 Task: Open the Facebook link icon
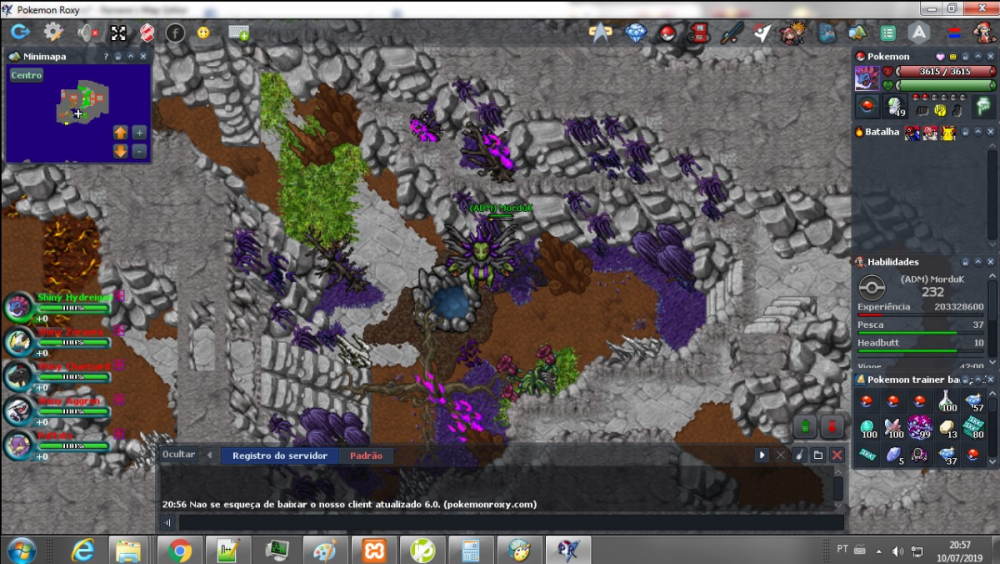click(x=174, y=32)
